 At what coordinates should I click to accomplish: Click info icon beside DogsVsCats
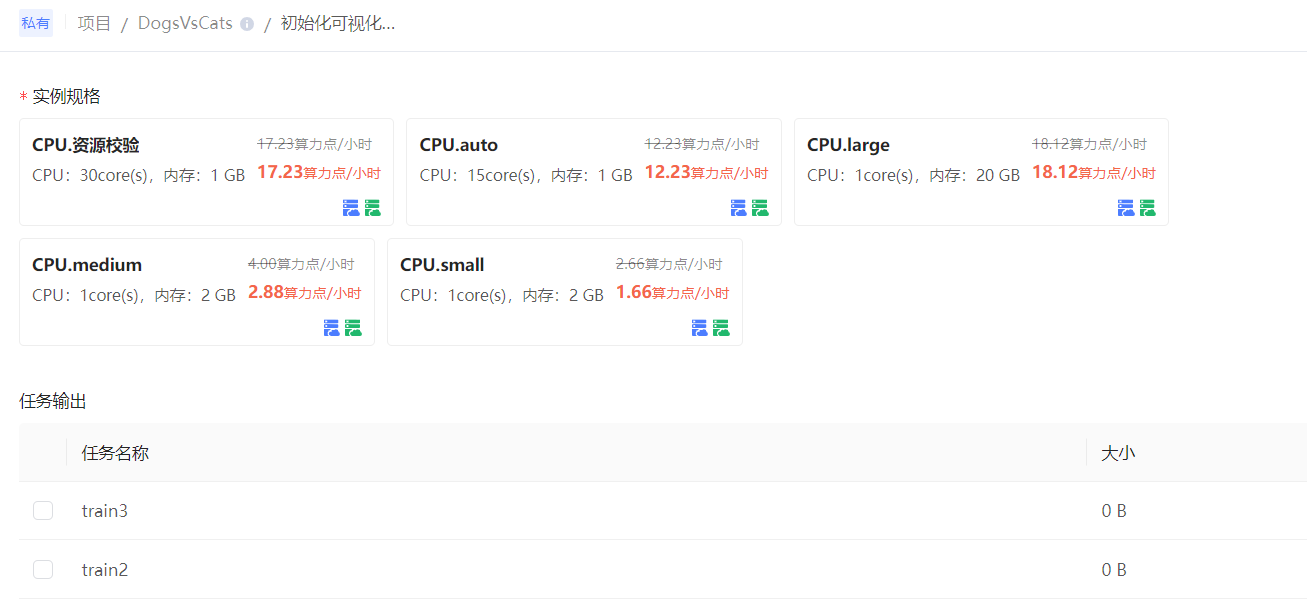[247, 24]
